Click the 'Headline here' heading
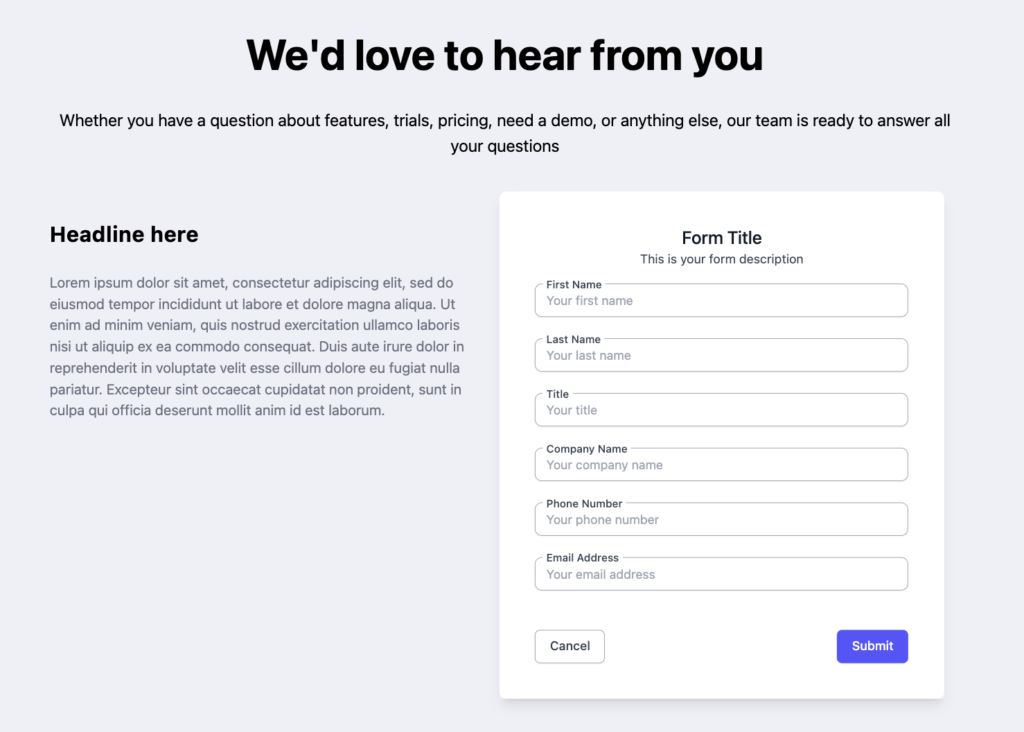Image resolution: width=1024 pixels, height=732 pixels. (x=124, y=235)
